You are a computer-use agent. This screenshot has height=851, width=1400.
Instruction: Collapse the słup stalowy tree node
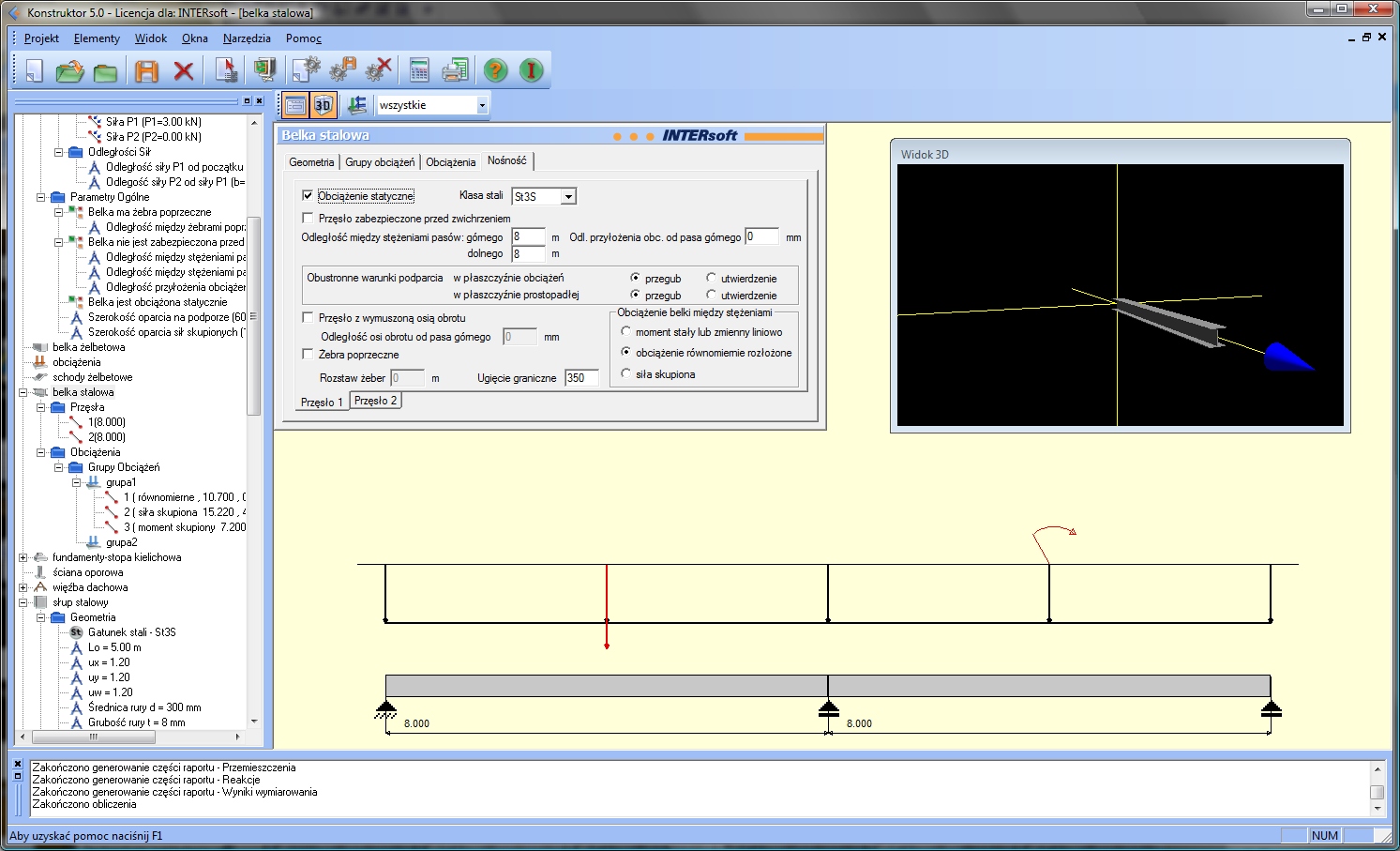[23, 602]
